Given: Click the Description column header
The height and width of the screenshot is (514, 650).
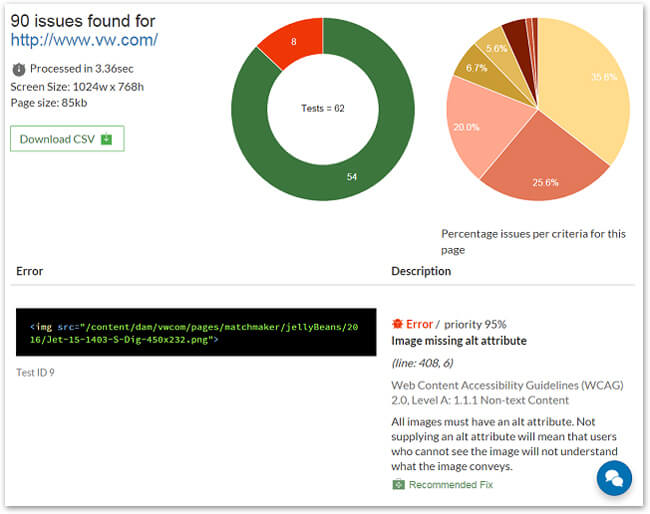Looking at the screenshot, I should pyautogui.click(x=421, y=271).
